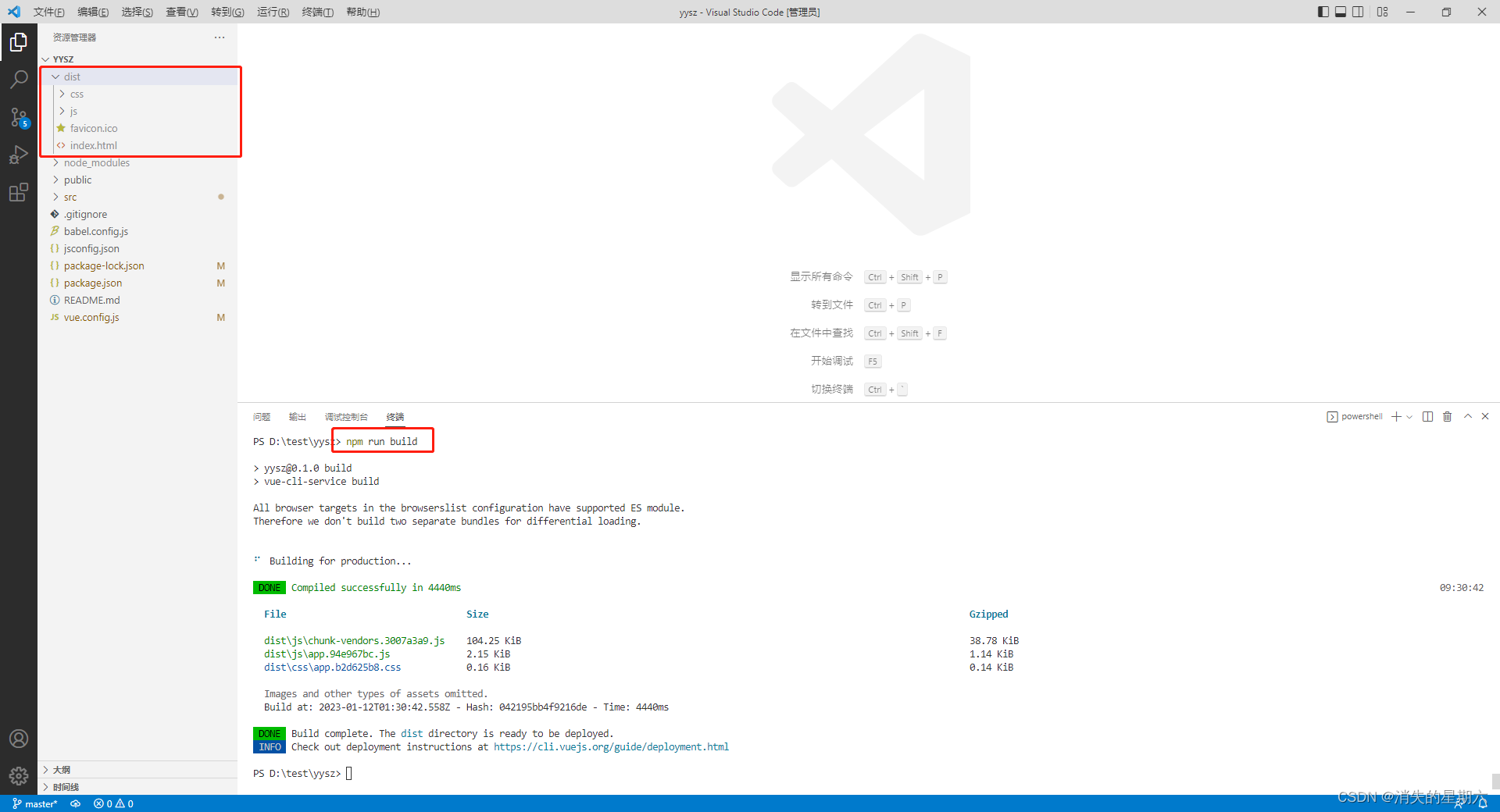Toggle secondary side bar layout icon
The image size is (1500, 812).
coord(1358,12)
